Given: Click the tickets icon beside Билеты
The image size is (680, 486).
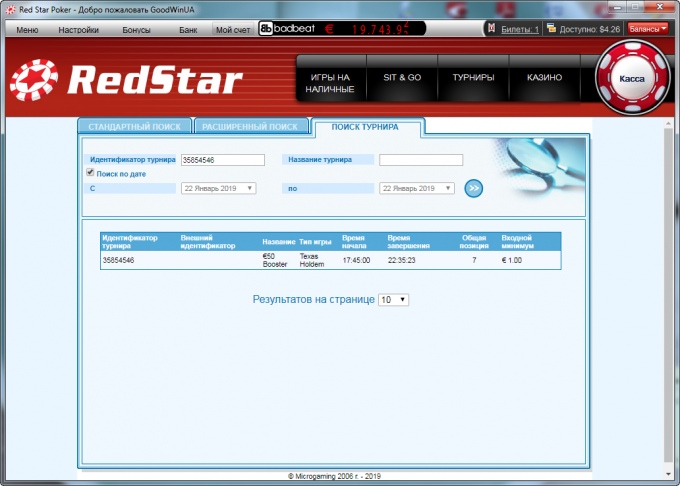Looking at the screenshot, I should click(x=491, y=29).
